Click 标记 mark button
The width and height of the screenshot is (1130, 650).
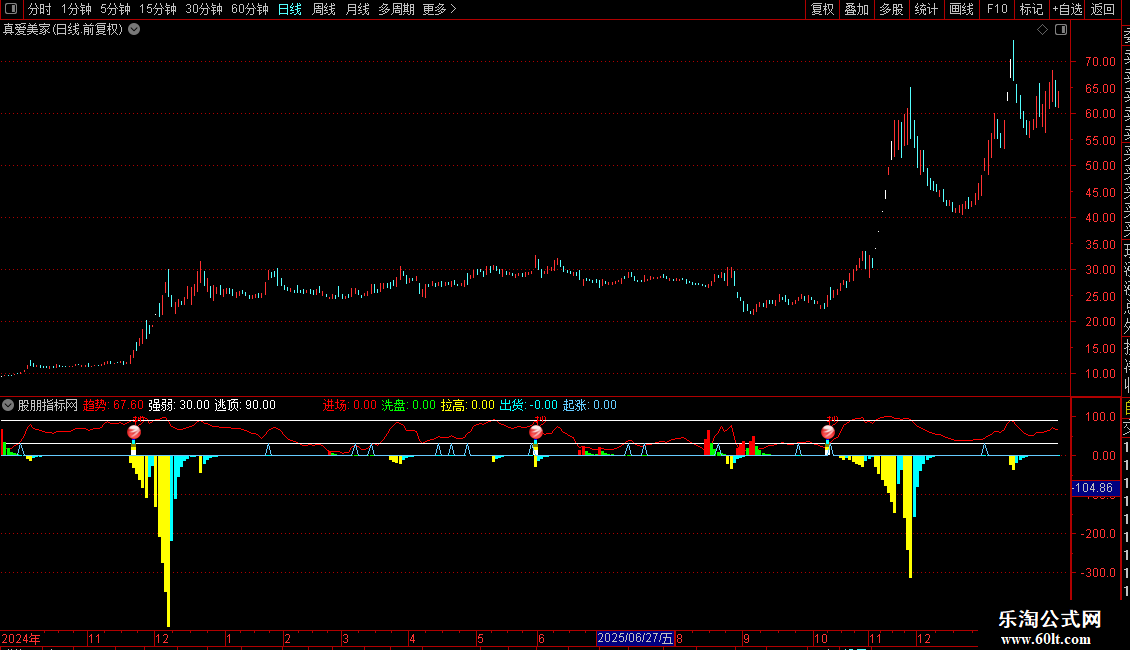coord(1031,9)
